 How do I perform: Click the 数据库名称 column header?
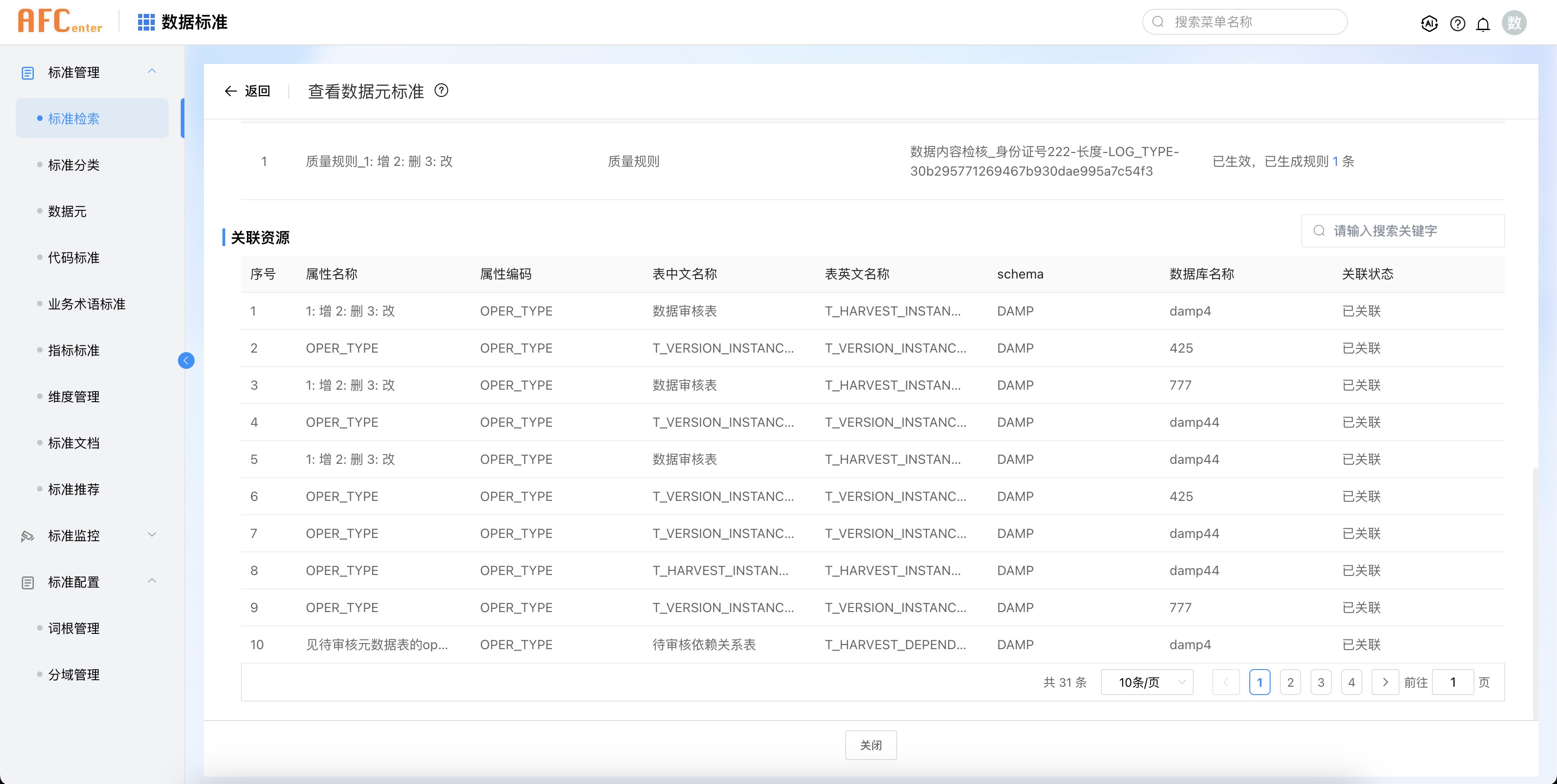(1202, 274)
